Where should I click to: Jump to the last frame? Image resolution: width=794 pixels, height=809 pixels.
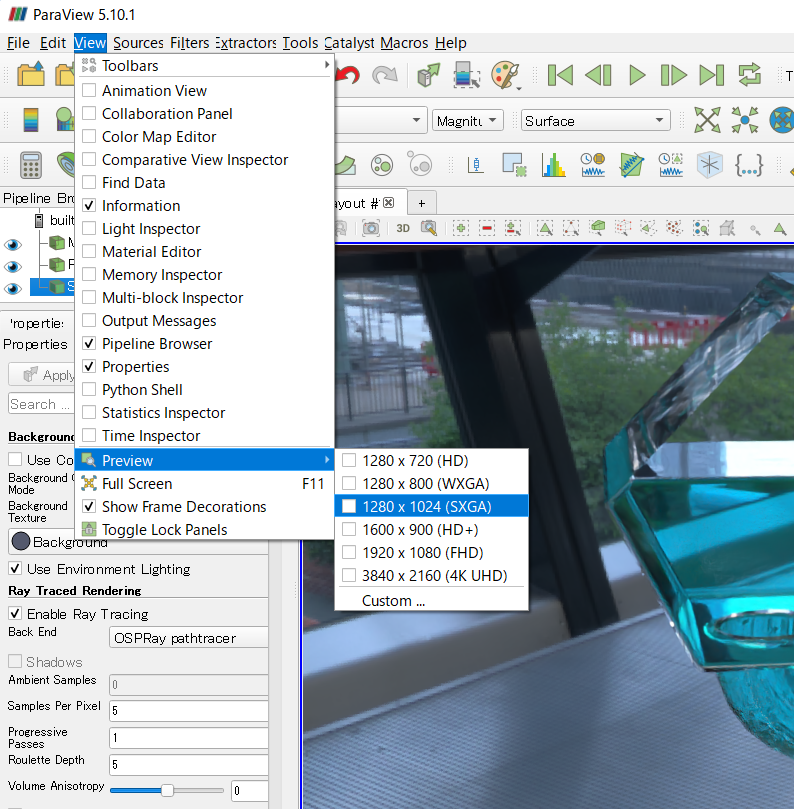(711, 75)
